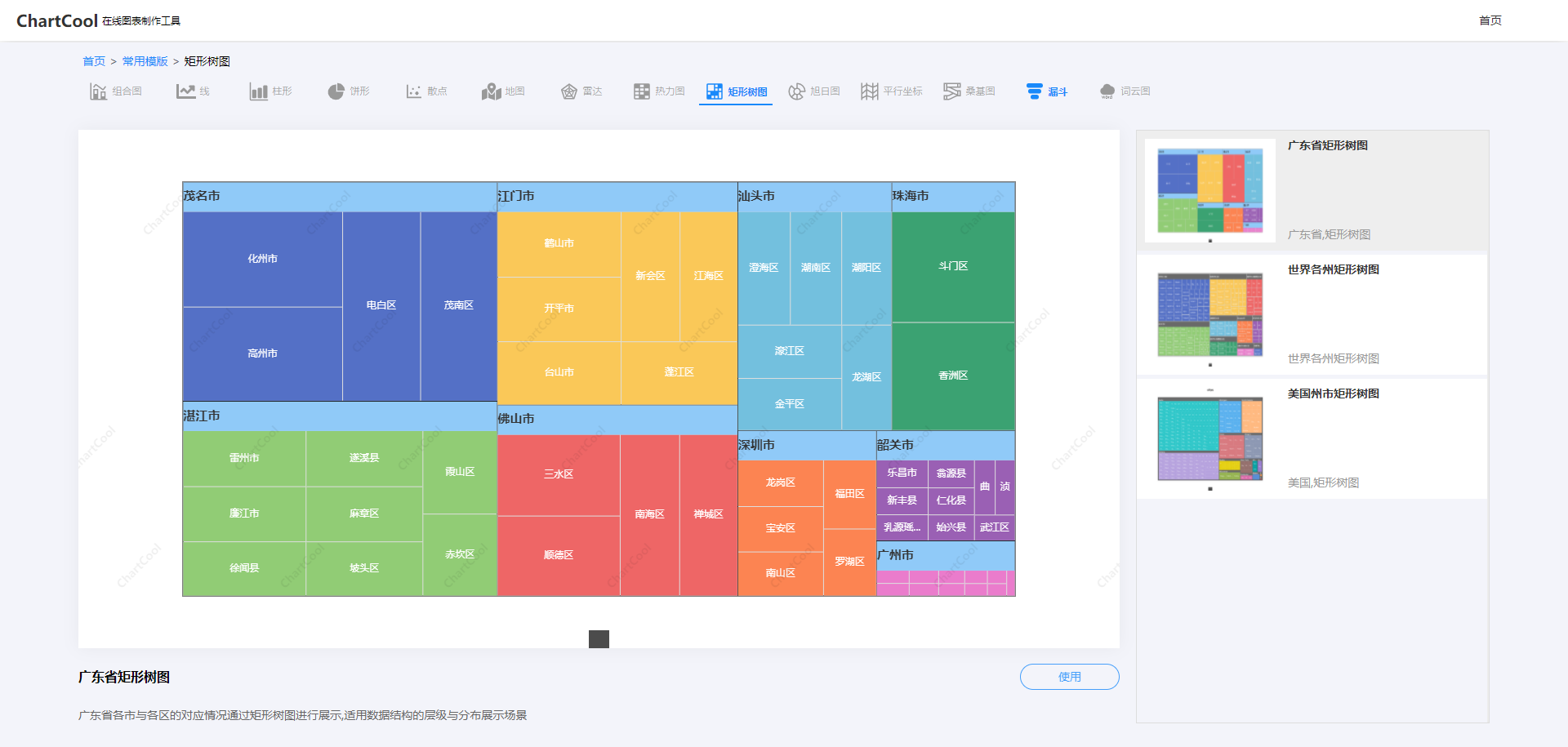Select the 禅城区 treemap block

708,515
